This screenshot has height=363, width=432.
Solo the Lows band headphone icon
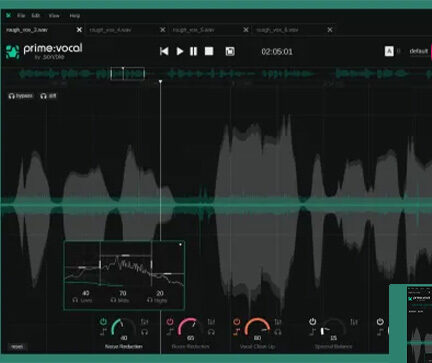(x=75, y=300)
